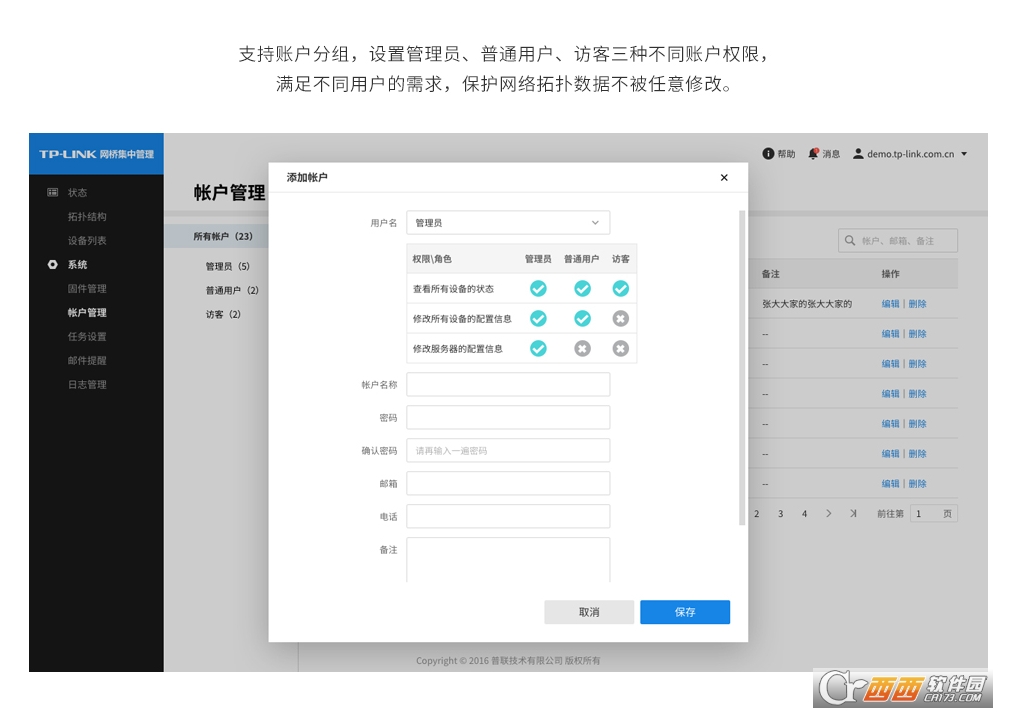Screen dimensions: 1013x718
Task: Click the search magnifier icon in search box
Action: pyautogui.click(x=848, y=240)
